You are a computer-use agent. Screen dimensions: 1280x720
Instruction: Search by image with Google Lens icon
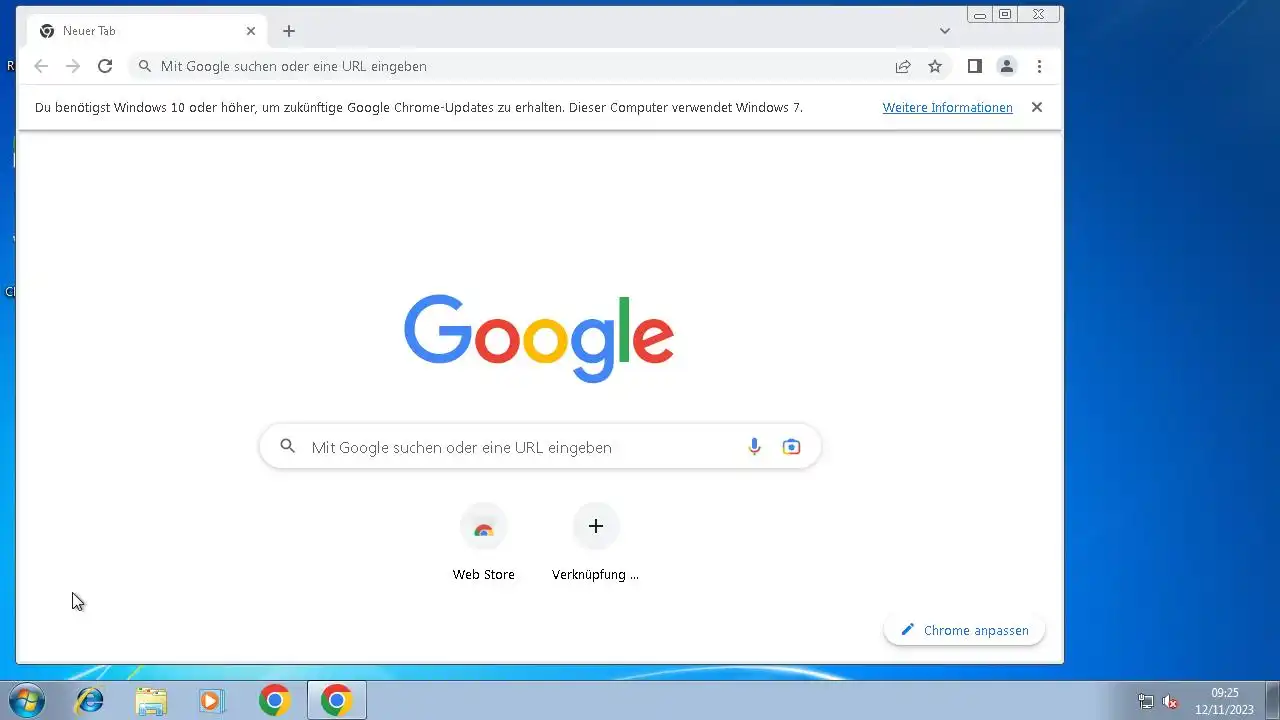(x=792, y=447)
